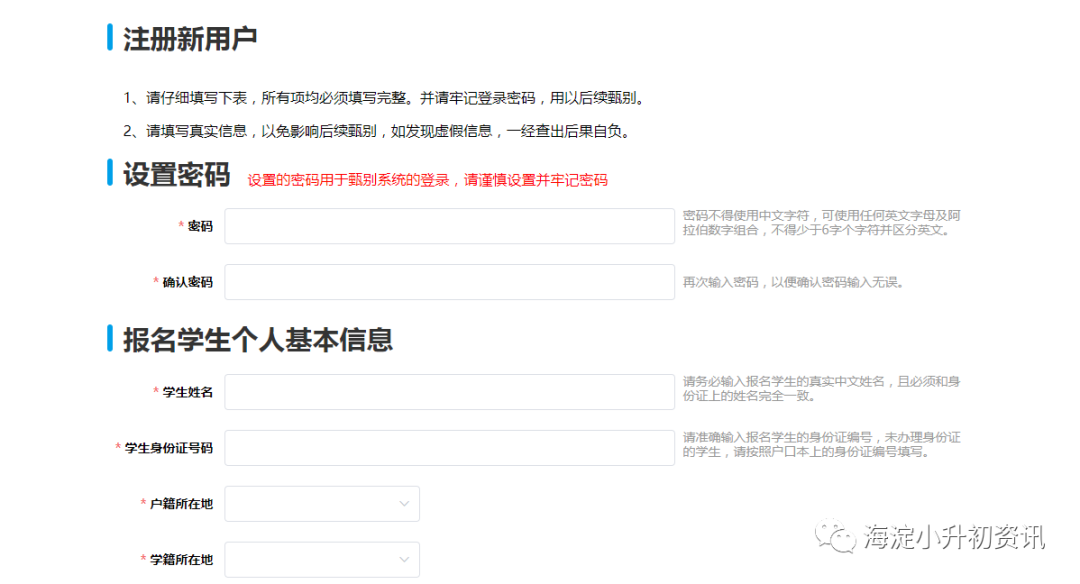
Task: Click instruction line 1 about 登录密码
Action: 386,98
